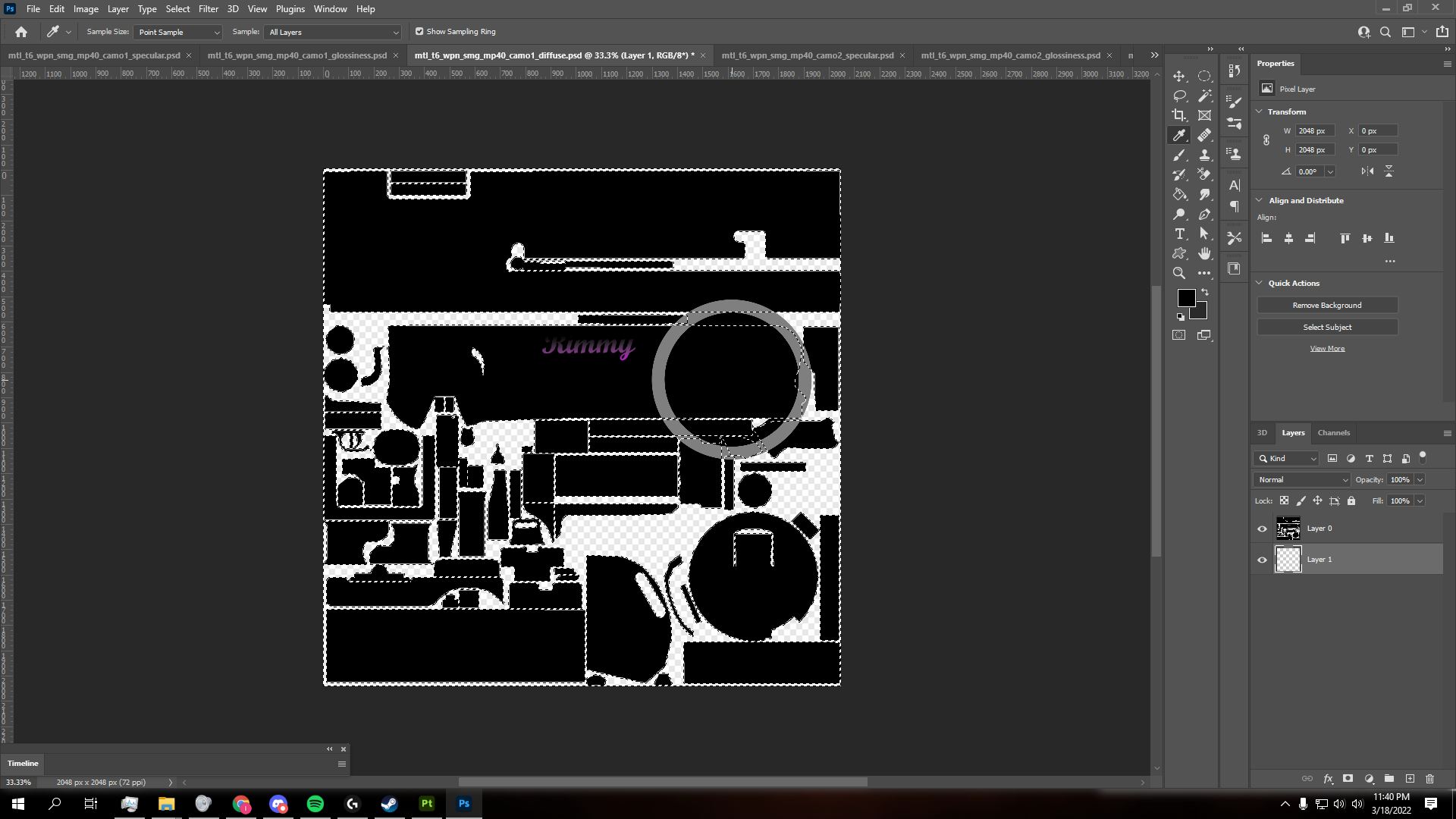Open the View More link
Image resolution: width=1456 pixels, height=819 pixels.
(x=1327, y=349)
